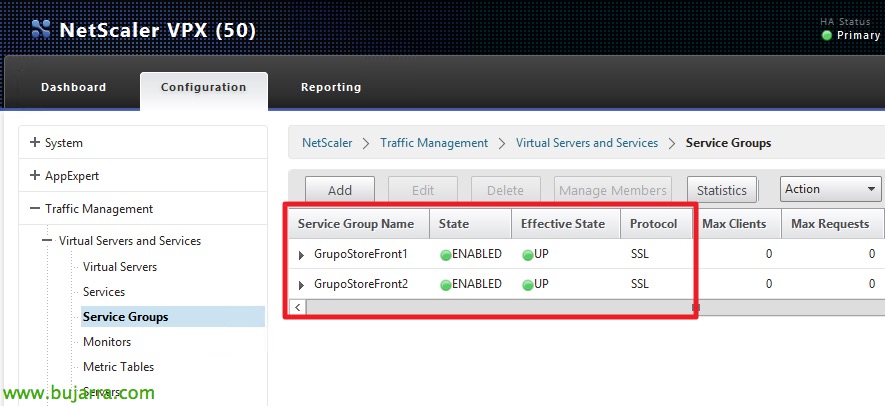
Task: Click Max Requests value for GrupoStoreFront1
Action: [871, 254]
